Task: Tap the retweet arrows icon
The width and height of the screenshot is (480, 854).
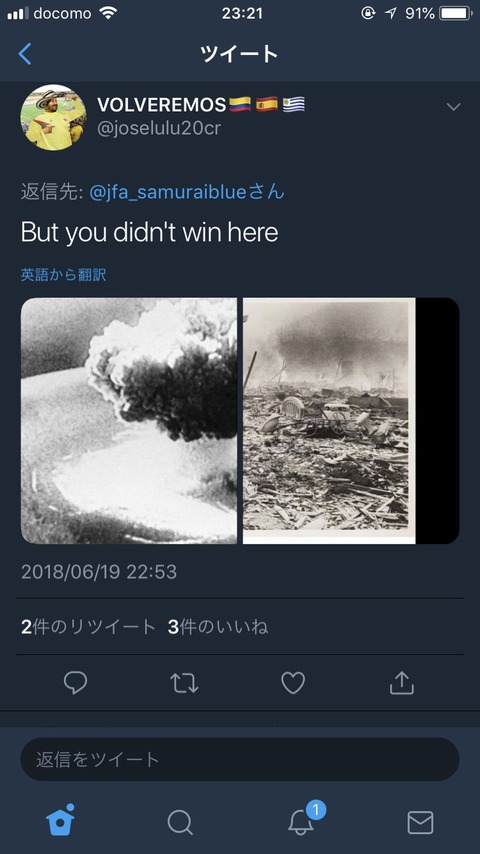Action: coord(184,683)
